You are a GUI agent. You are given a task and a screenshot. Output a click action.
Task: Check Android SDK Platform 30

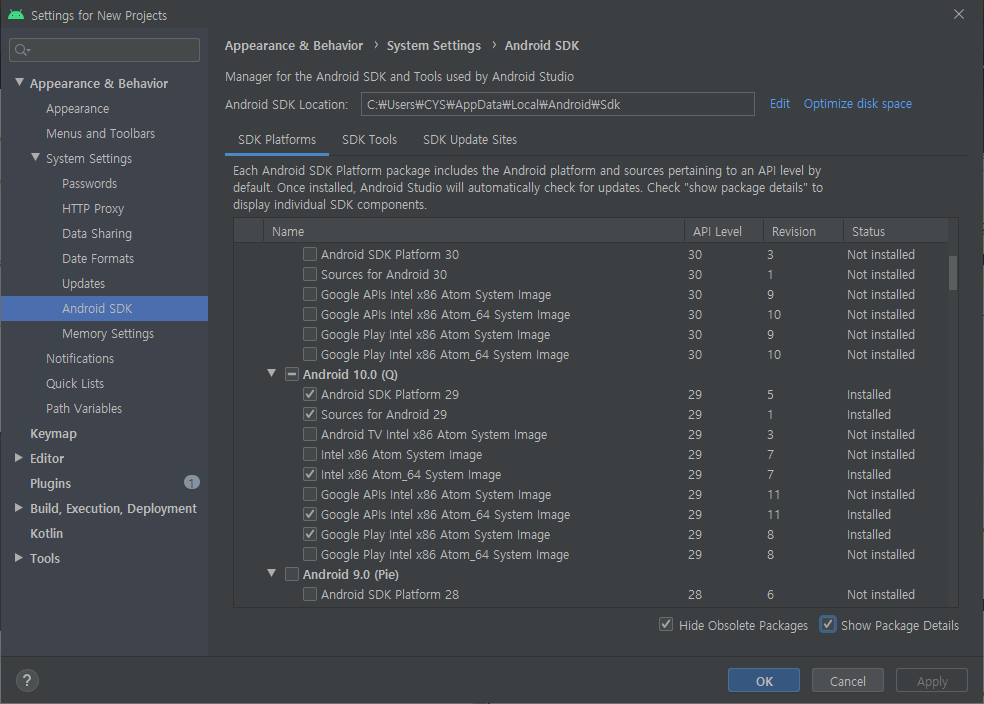coord(309,254)
